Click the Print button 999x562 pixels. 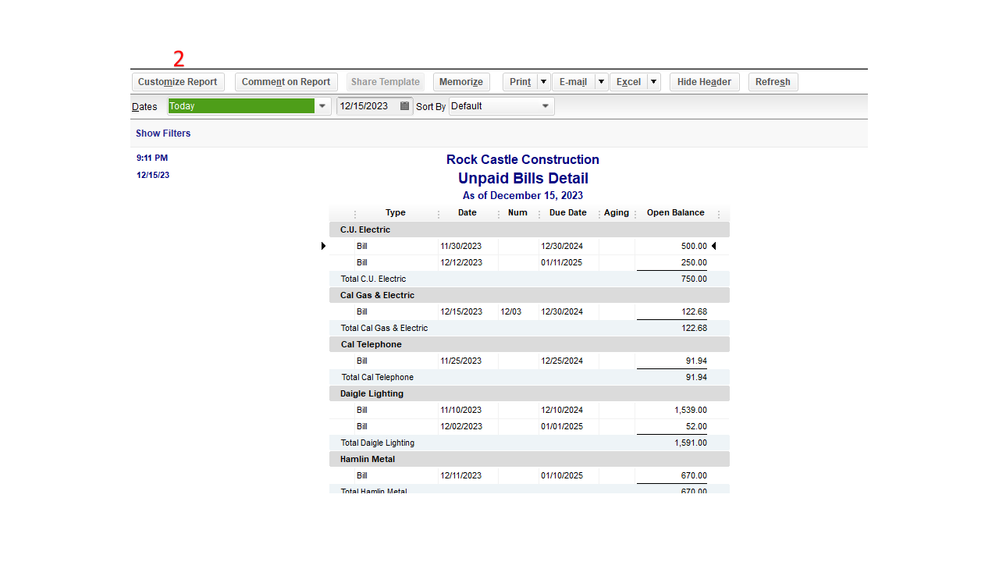(520, 82)
